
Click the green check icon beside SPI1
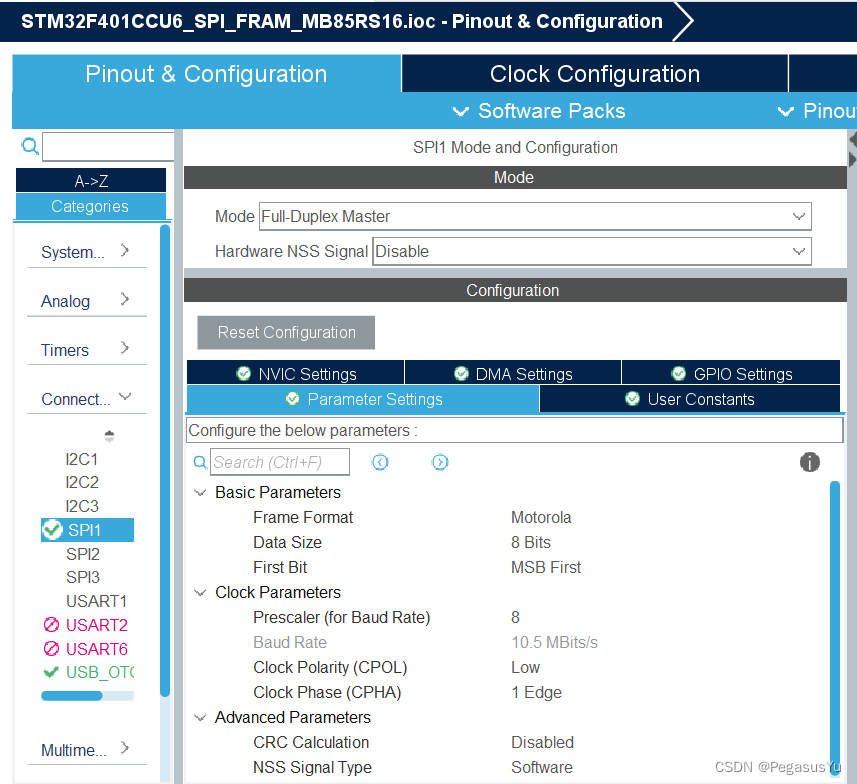point(51,529)
